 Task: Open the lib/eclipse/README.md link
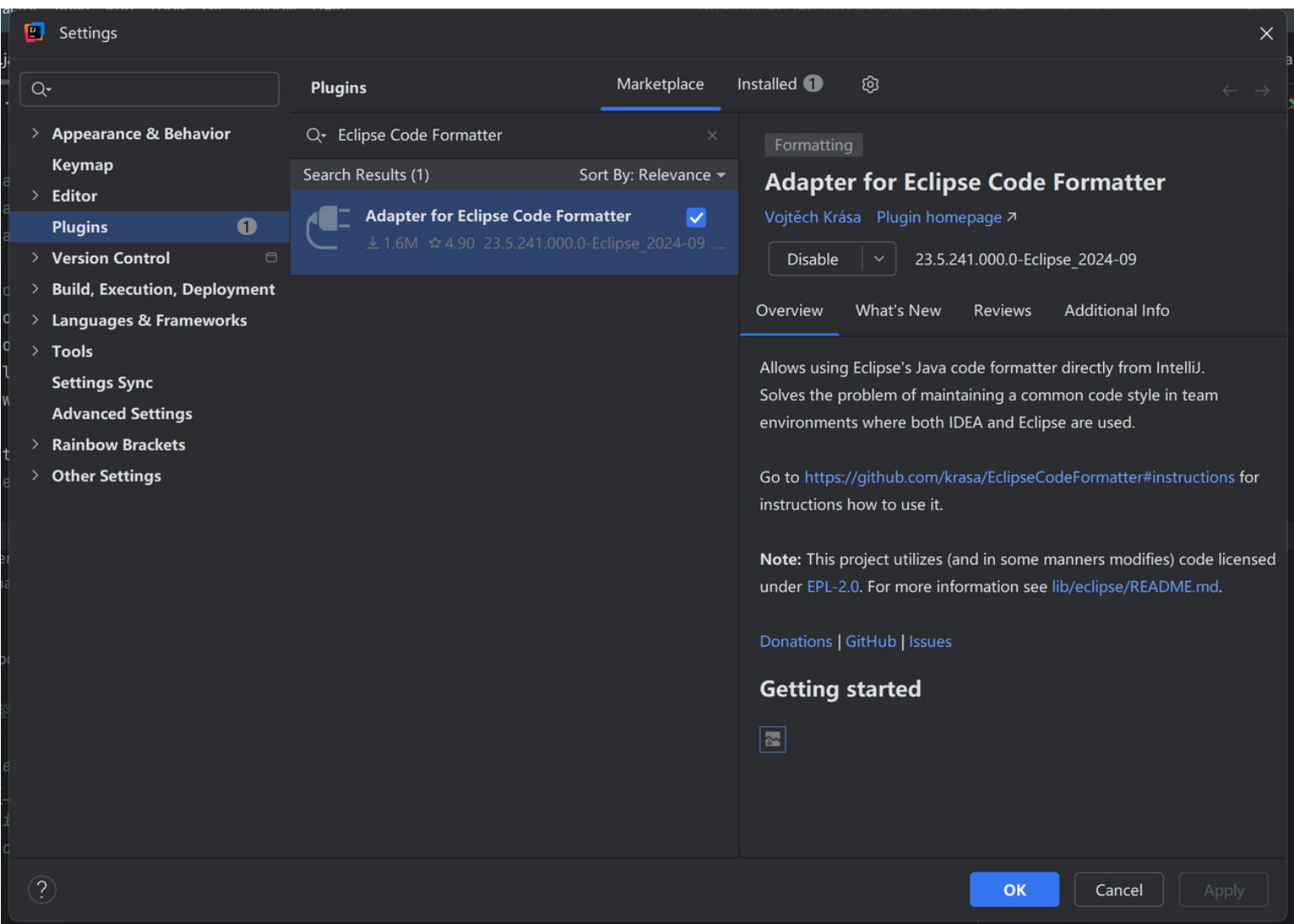pos(1135,587)
